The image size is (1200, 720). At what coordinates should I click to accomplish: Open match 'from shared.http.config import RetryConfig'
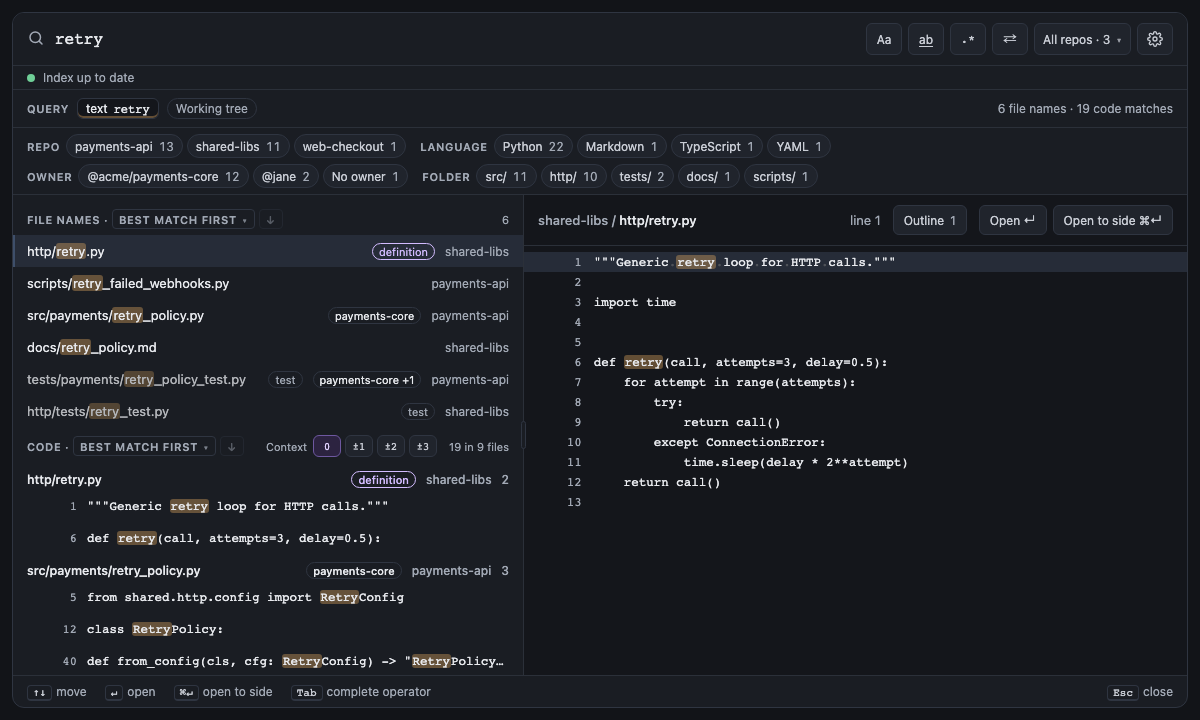pyautogui.click(x=268, y=597)
